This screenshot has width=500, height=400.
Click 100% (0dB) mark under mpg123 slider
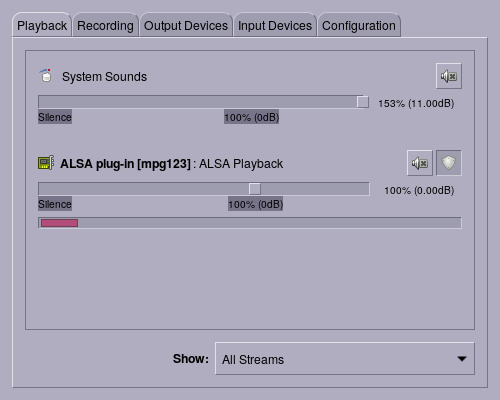pyautogui.click(x=255, y=204)
